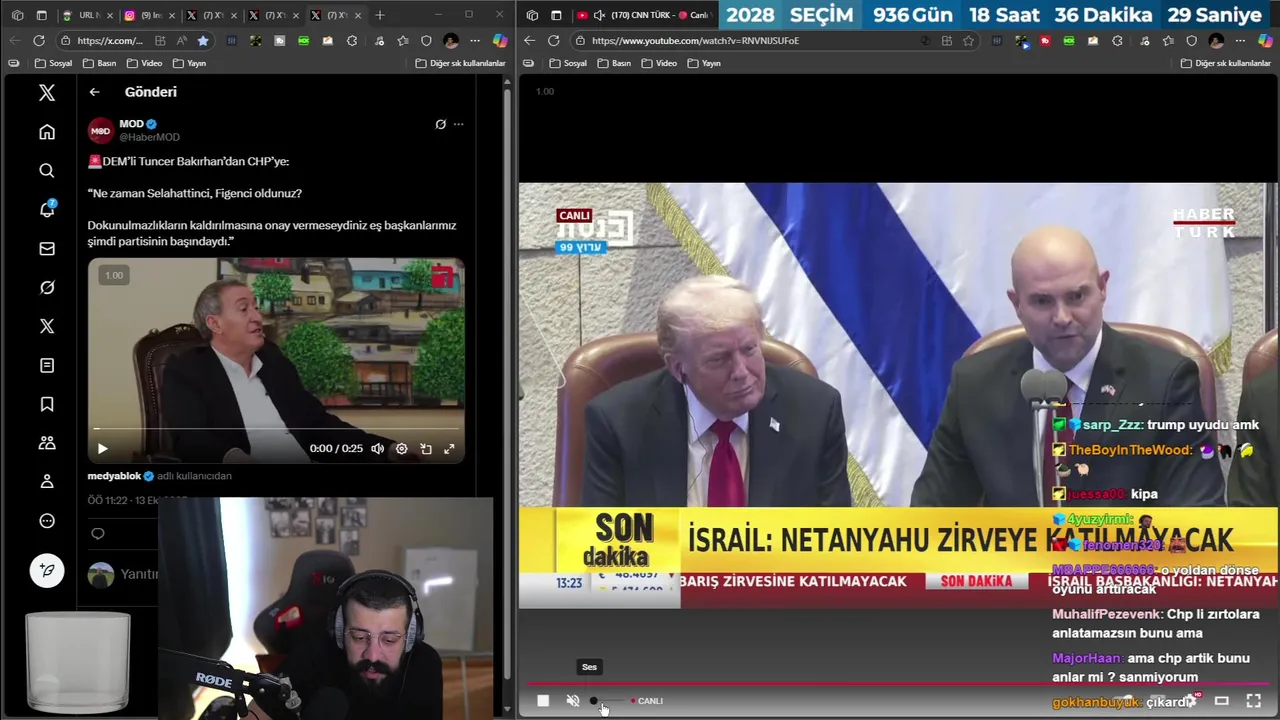Open tweet video settings gear
This screenshot has height=720, width=1280.
(x=401, y=449)
